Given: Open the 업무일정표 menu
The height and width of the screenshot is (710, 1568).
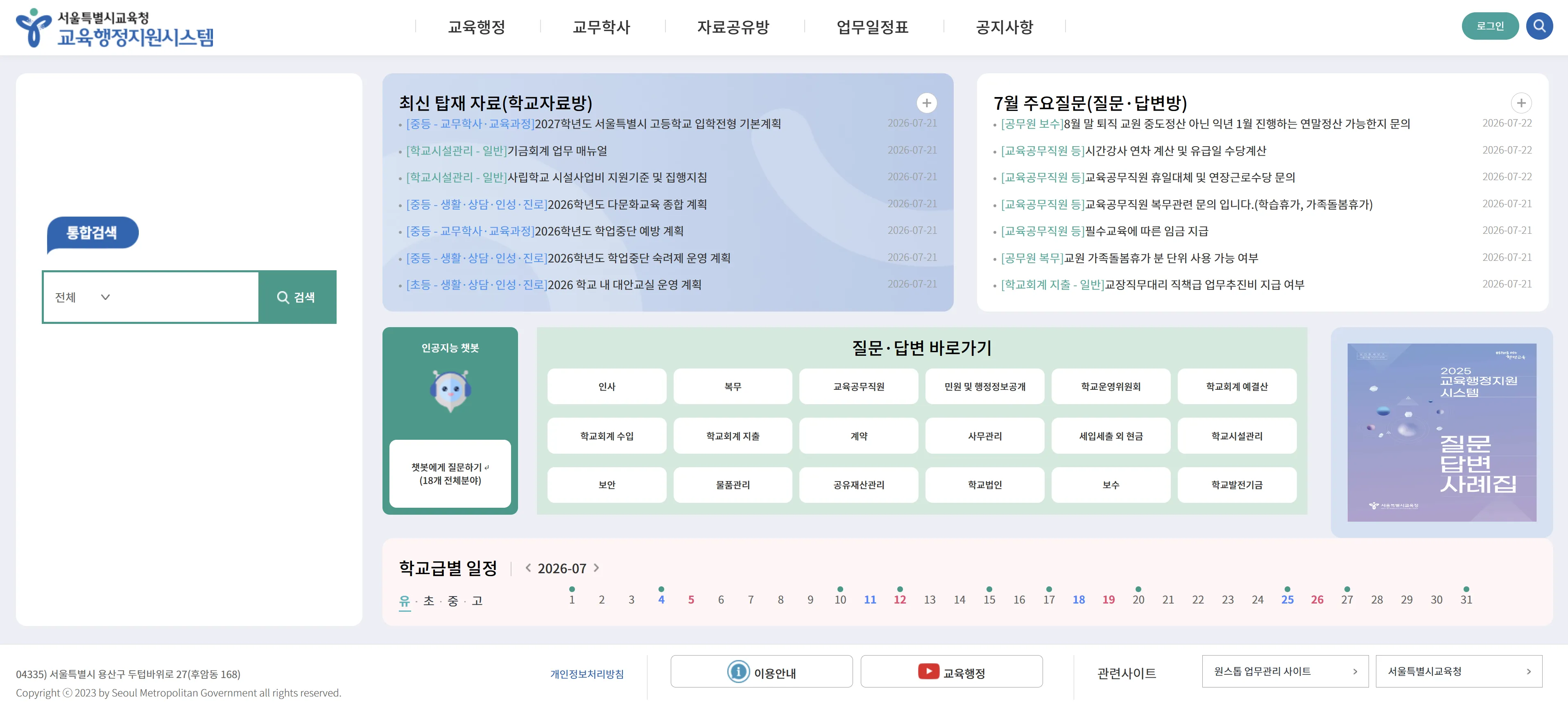Looking at the screenshot, I should 872,27.
